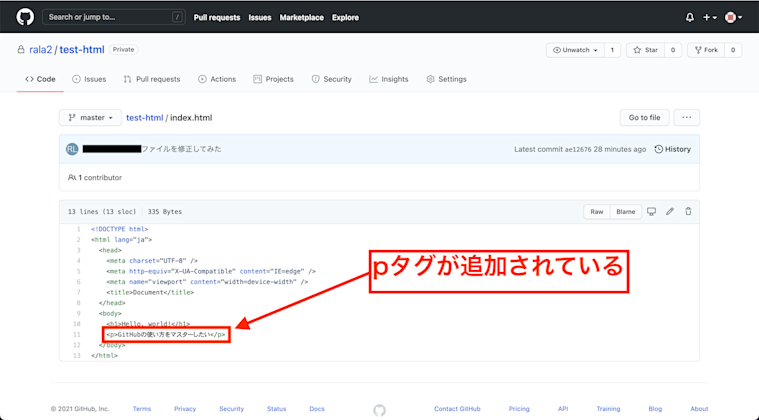The width and height of the screenshot is (759, 420).
Task: Click the footer GitHub mark icon
Action: (x=380, y=410)
